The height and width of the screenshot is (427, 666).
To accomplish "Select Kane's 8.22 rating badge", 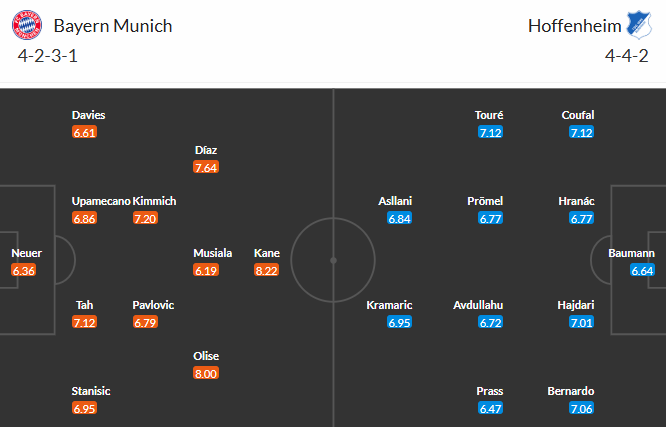I will click(266, 270).
